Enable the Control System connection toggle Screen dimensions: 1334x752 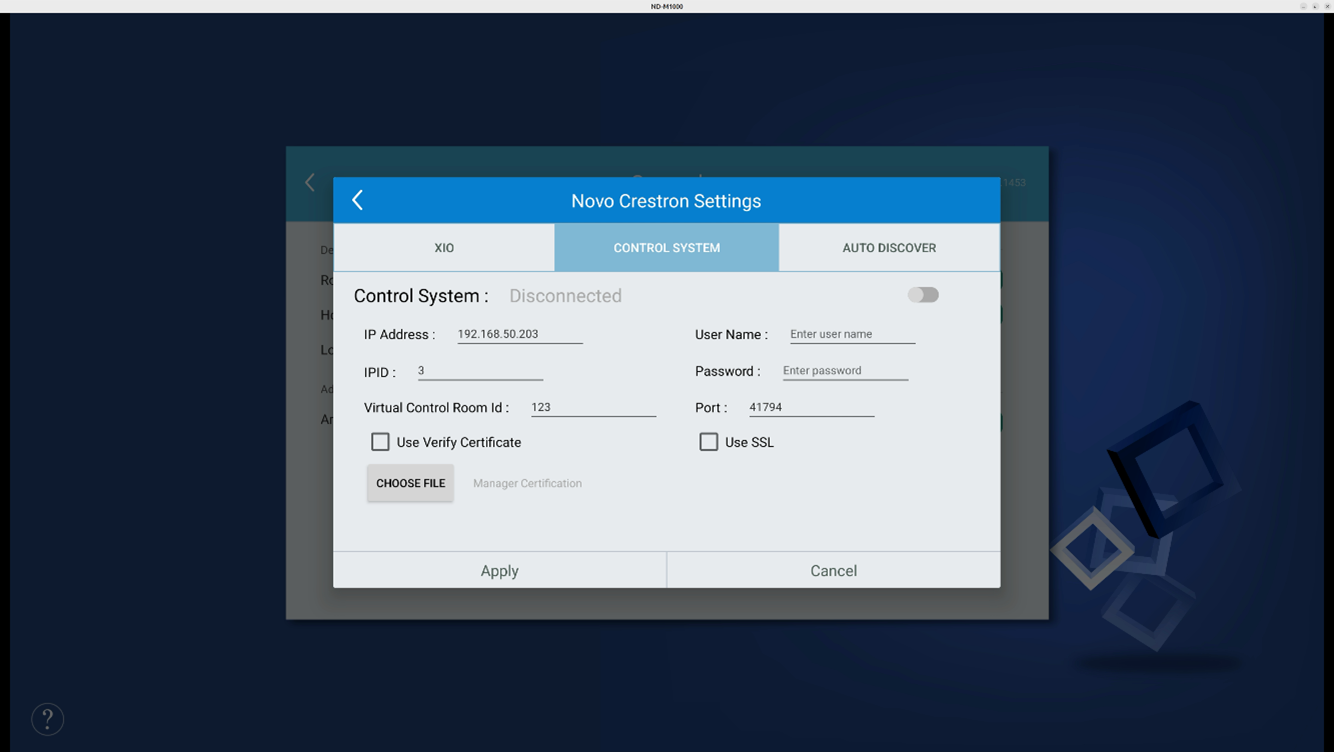923,295
